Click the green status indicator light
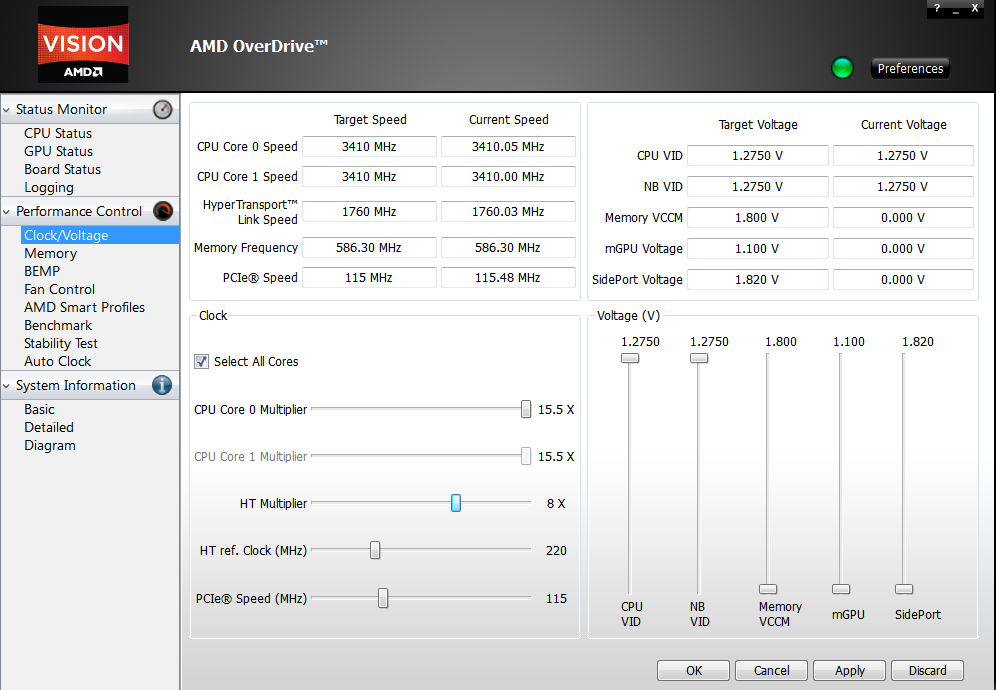 (842, 68)
